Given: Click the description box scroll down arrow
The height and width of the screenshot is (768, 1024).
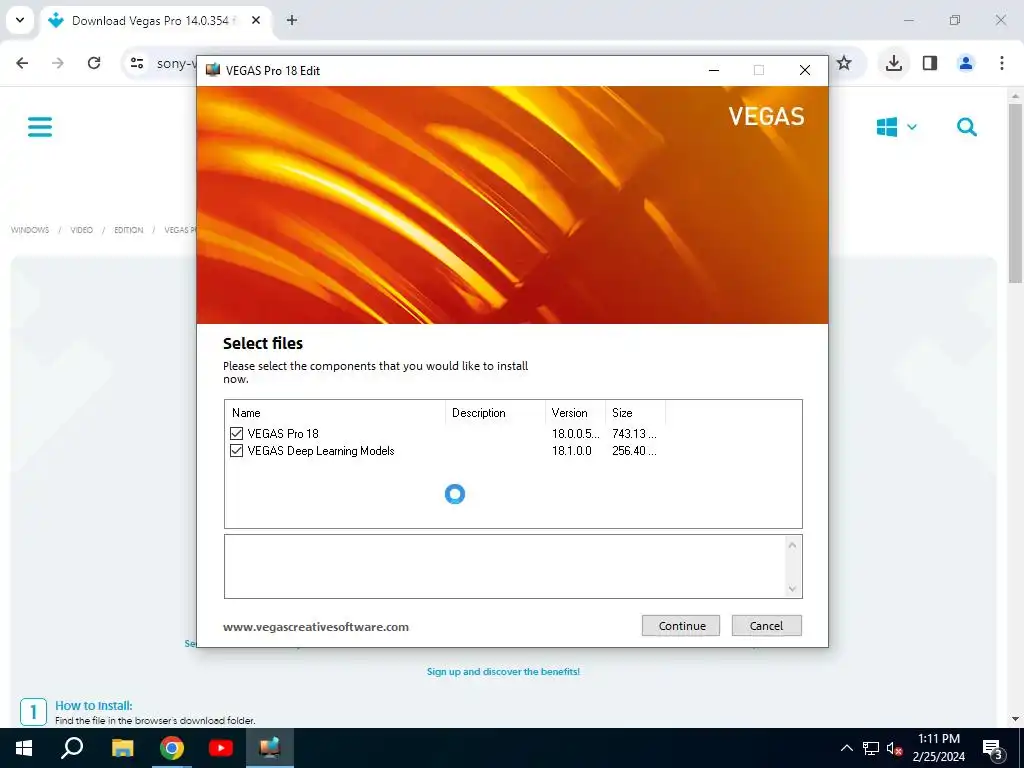Looking at the screenshot, I should pos(792,588).
